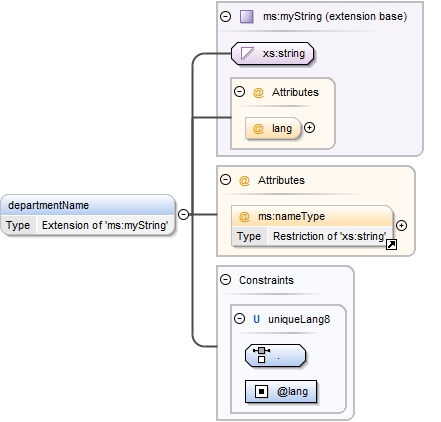Click the 'Attributes' heading inside ms:myString box
This screenshot has width=441, height=422.
click(x=295, y=92)
